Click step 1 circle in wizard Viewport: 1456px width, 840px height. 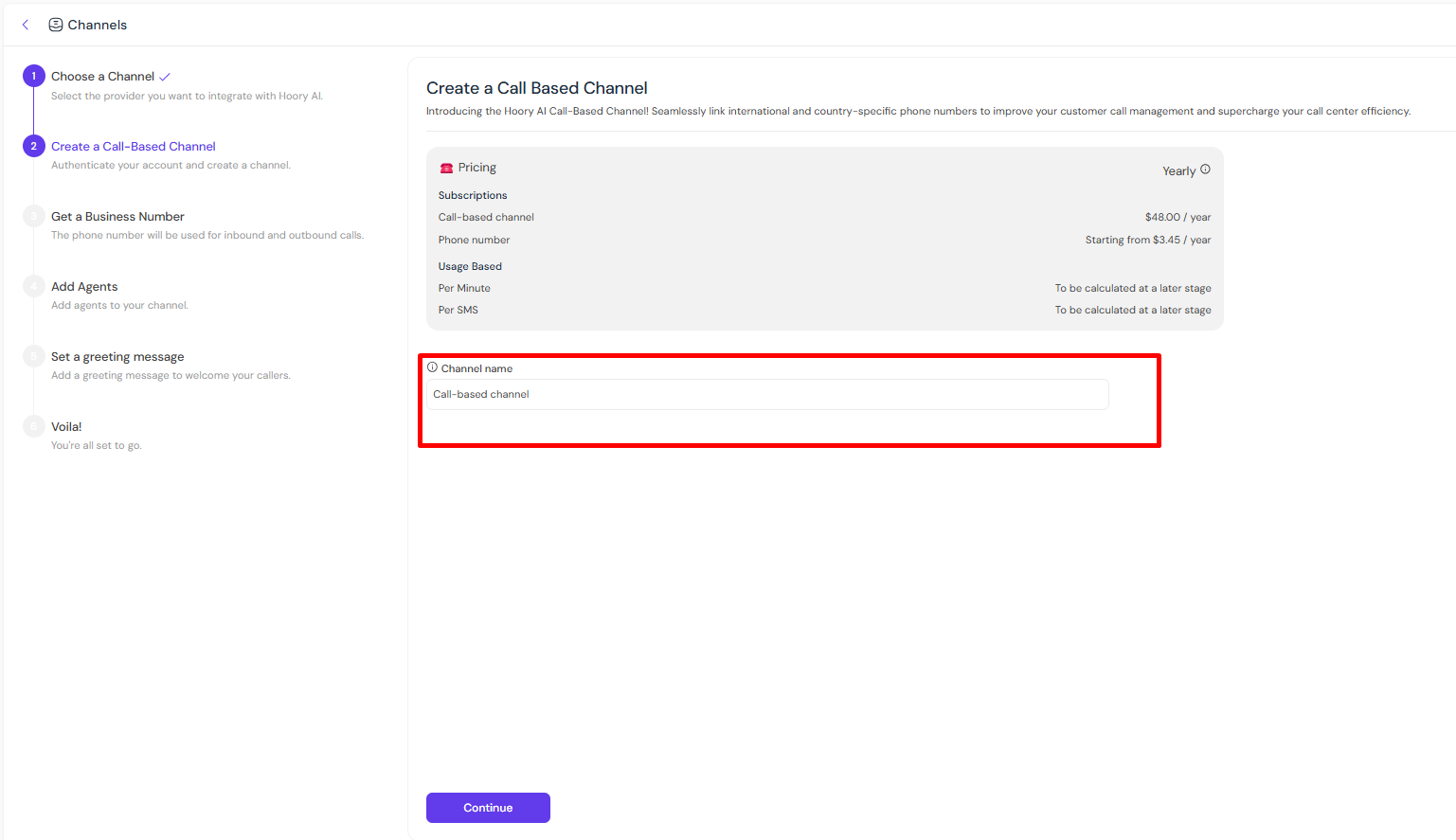pyautogui.click(x=34, y=76)
